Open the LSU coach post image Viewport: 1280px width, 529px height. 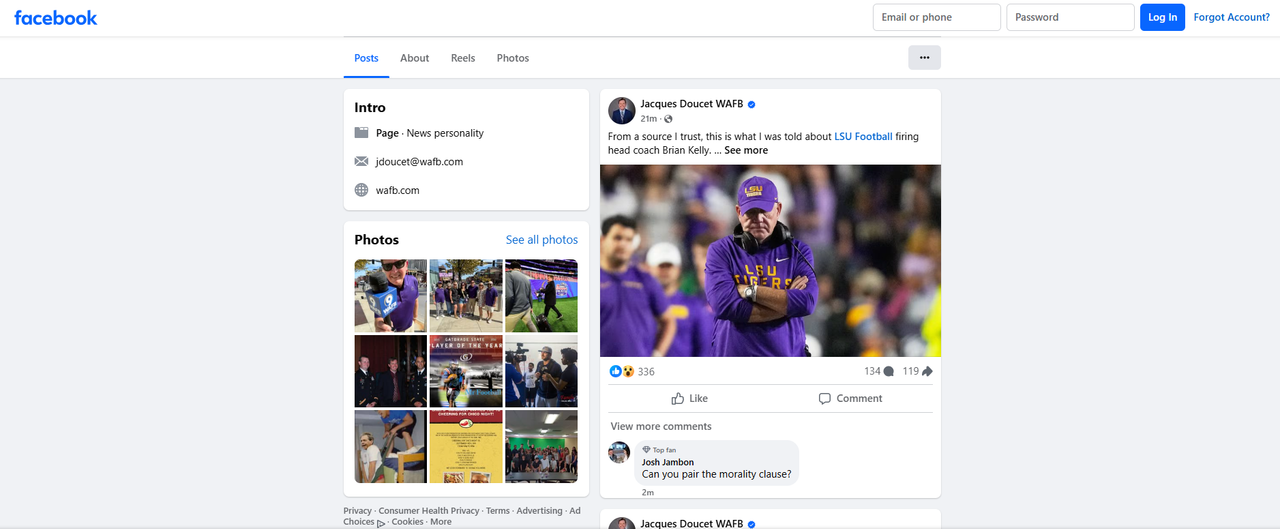coord(770,261)
